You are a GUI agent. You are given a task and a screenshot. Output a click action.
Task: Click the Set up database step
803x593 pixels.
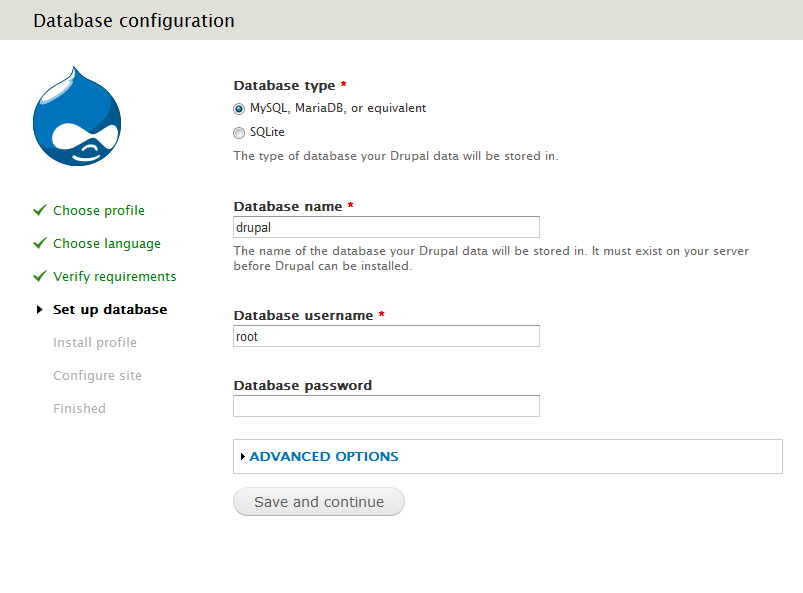(x=110, y=309)
